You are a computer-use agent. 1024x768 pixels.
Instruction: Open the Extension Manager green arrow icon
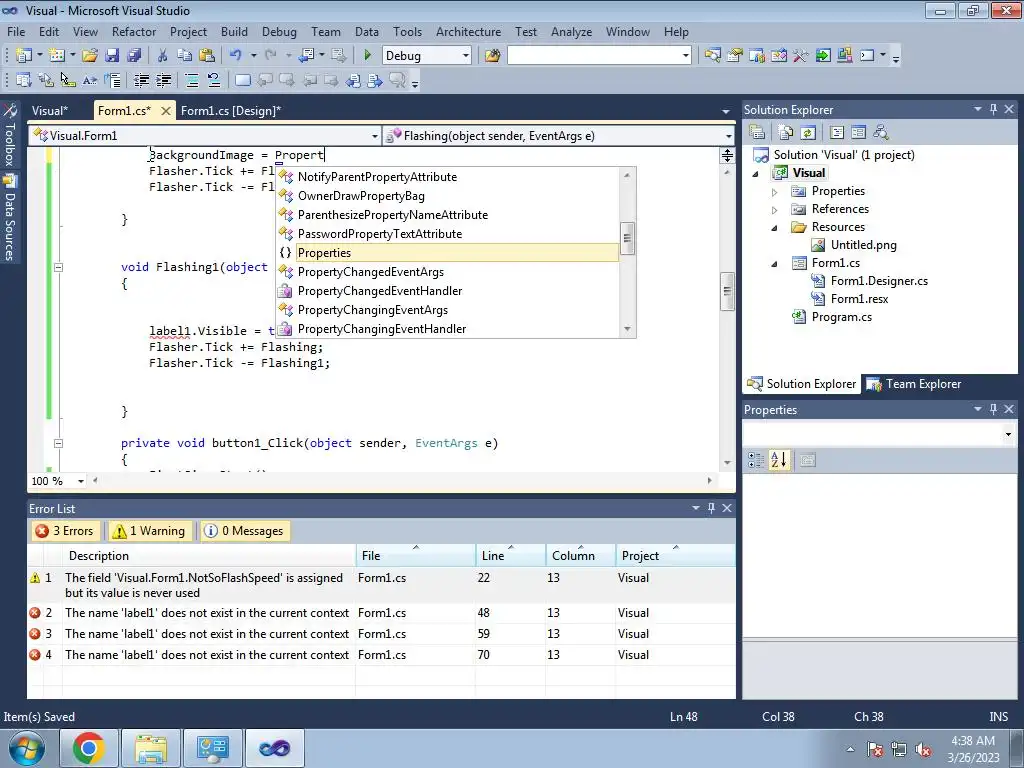pos(823,56)
